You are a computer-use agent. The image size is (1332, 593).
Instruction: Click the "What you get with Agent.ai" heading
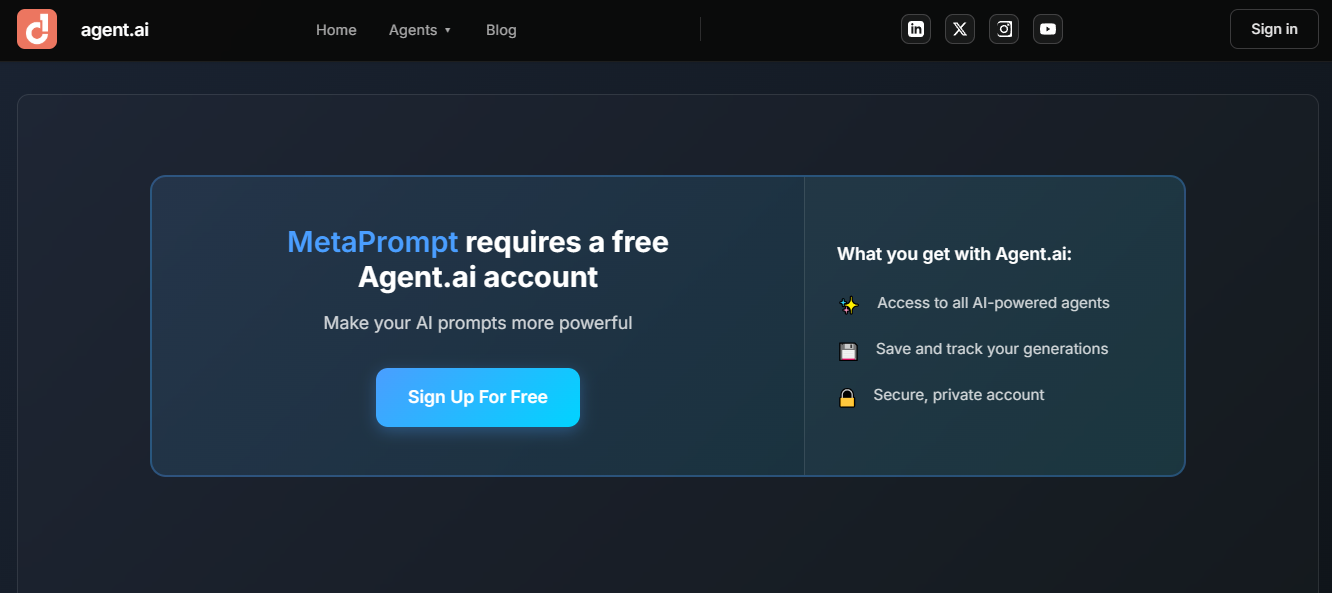point(954,254)
